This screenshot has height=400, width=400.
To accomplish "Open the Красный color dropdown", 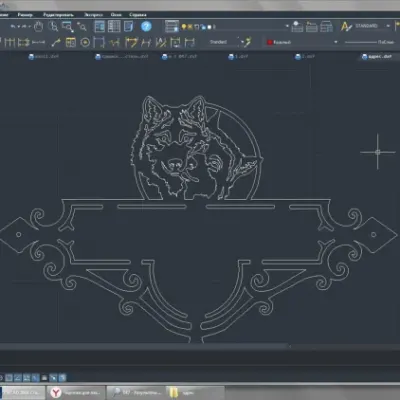I will tap(302, 42).
